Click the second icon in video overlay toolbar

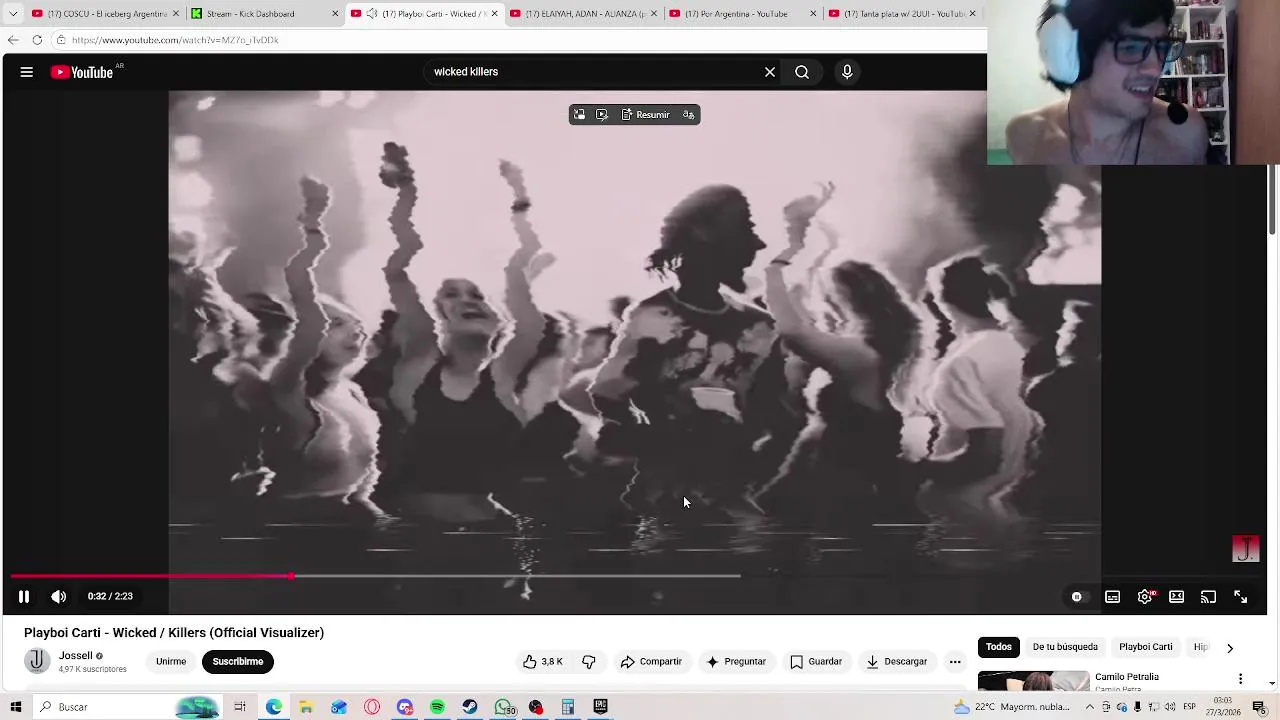point(601,115)
